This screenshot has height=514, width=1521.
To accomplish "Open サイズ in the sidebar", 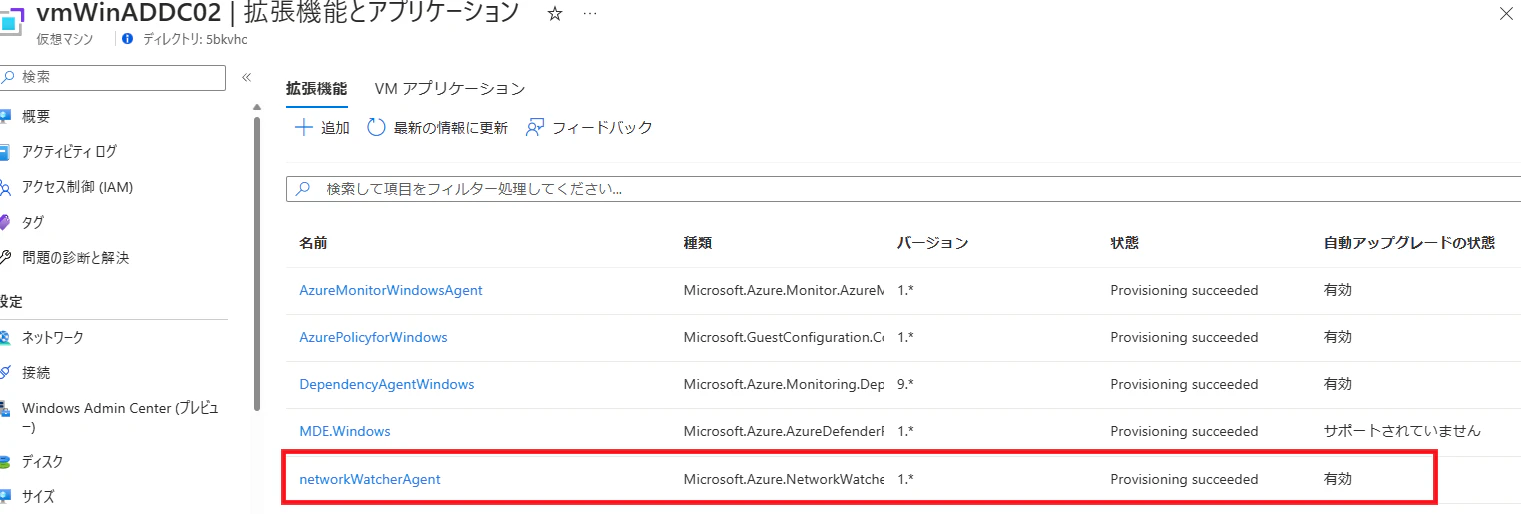I will 38,496.
